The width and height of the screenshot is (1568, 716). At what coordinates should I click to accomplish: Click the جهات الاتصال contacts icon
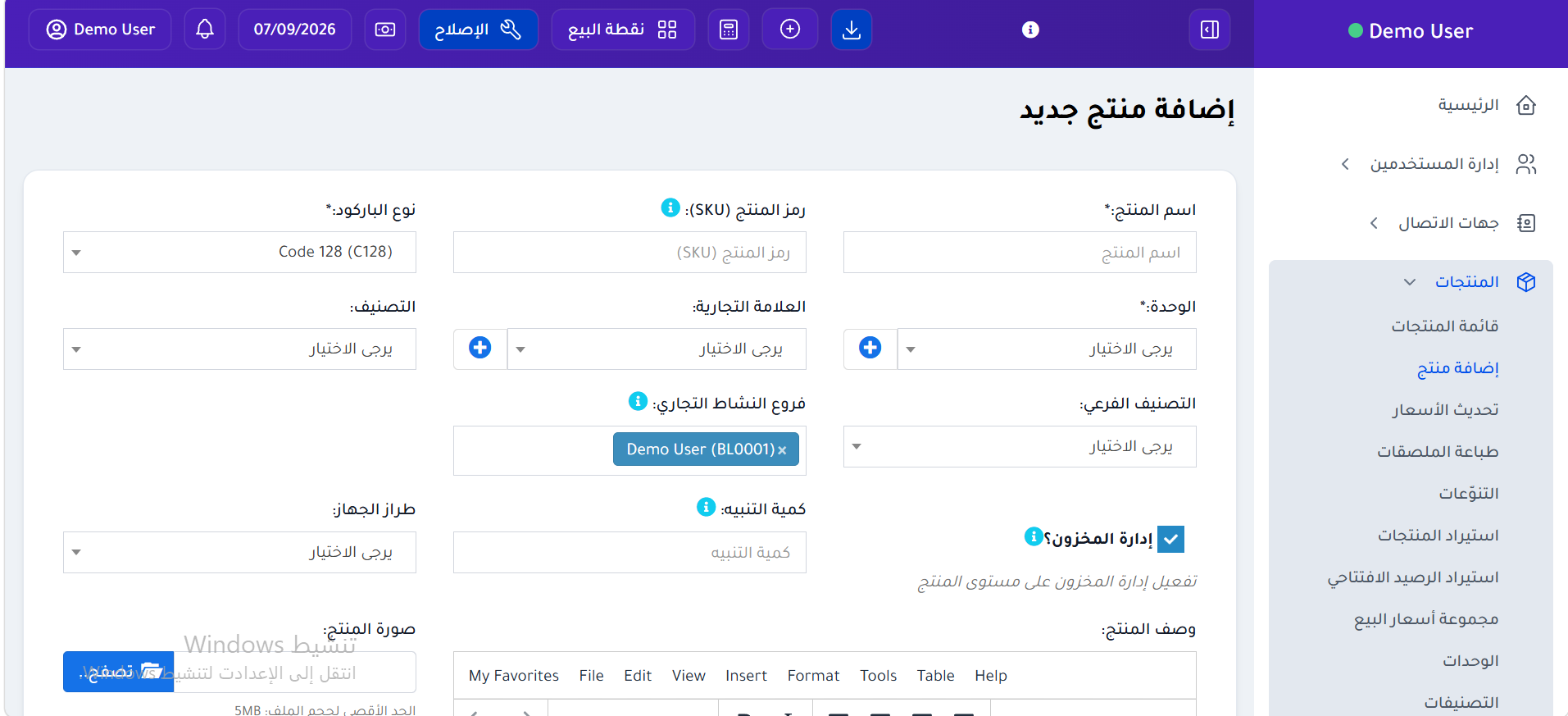[x=1525, y=223]
